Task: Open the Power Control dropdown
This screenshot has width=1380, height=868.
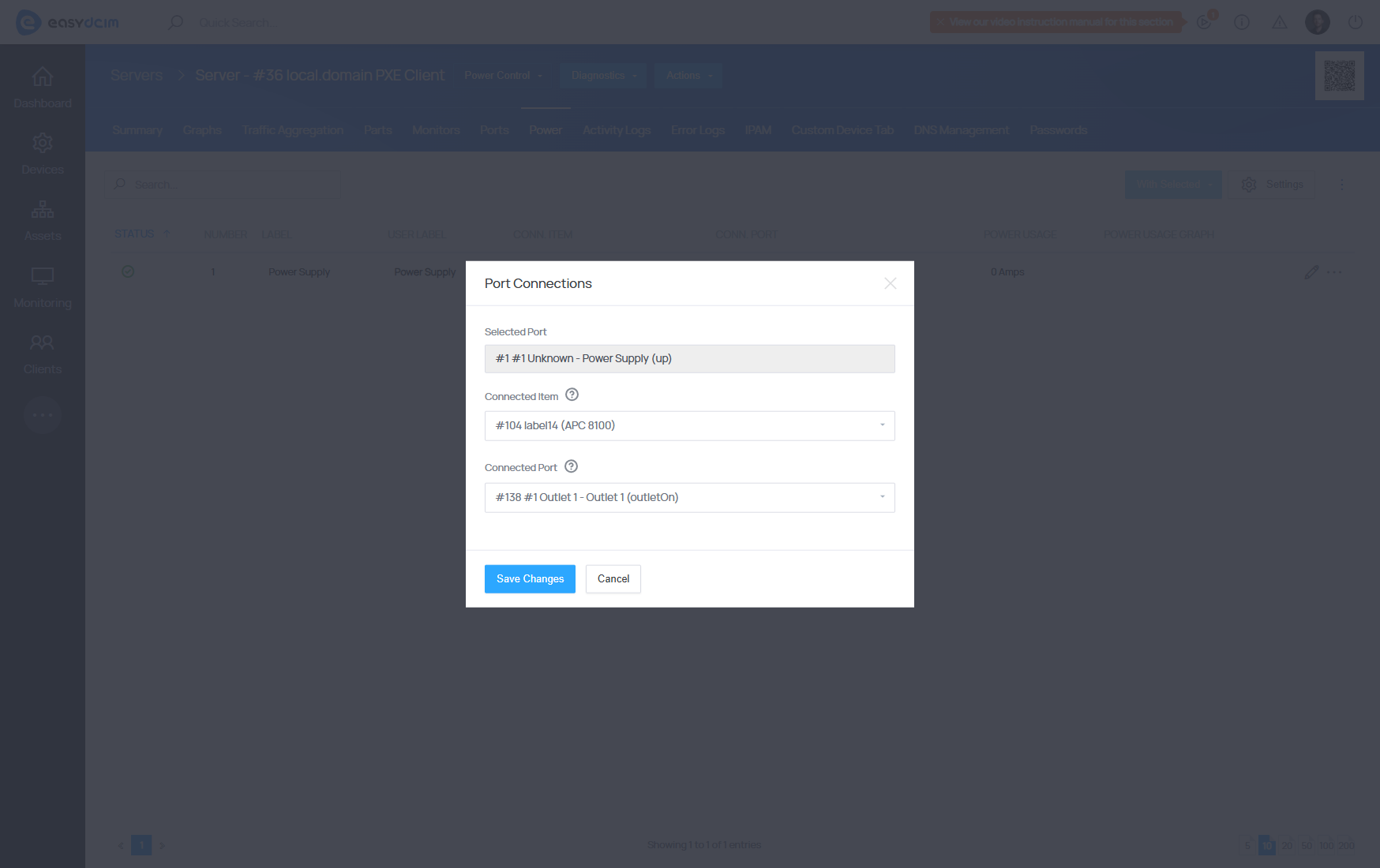Action: click(x=504, y=76)
